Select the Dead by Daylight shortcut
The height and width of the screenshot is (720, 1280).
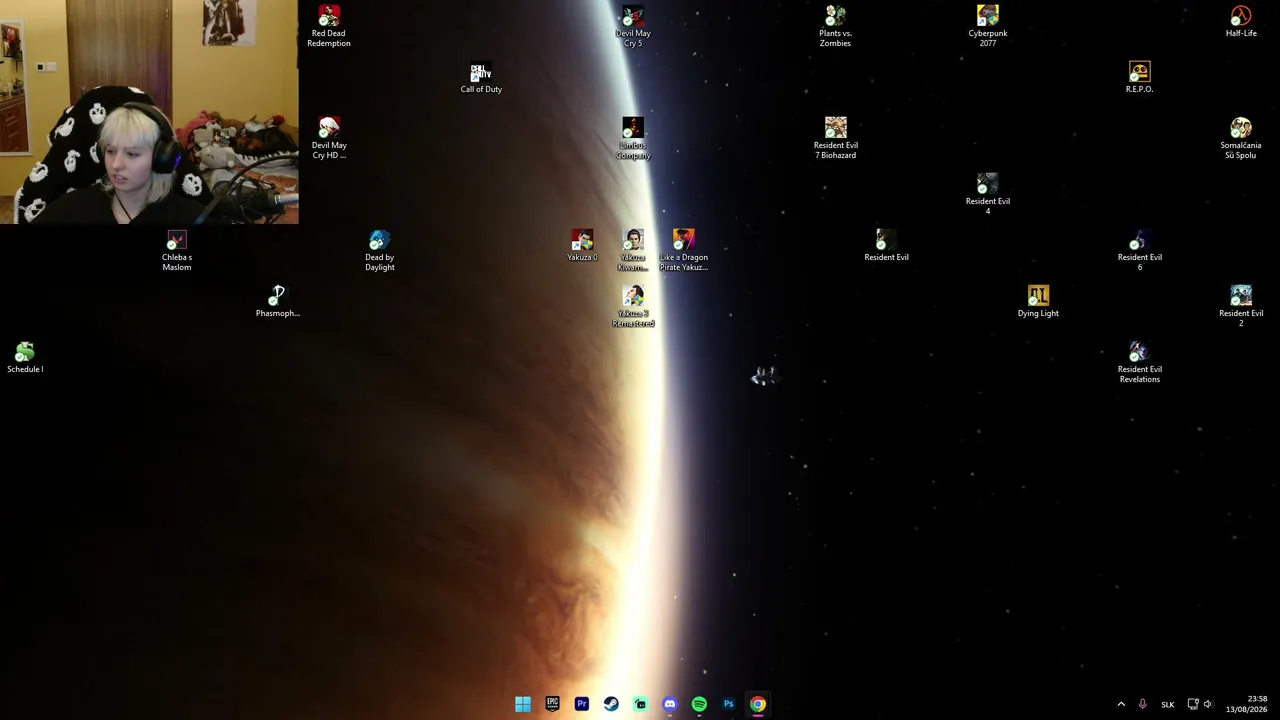[x=379, y=250]
